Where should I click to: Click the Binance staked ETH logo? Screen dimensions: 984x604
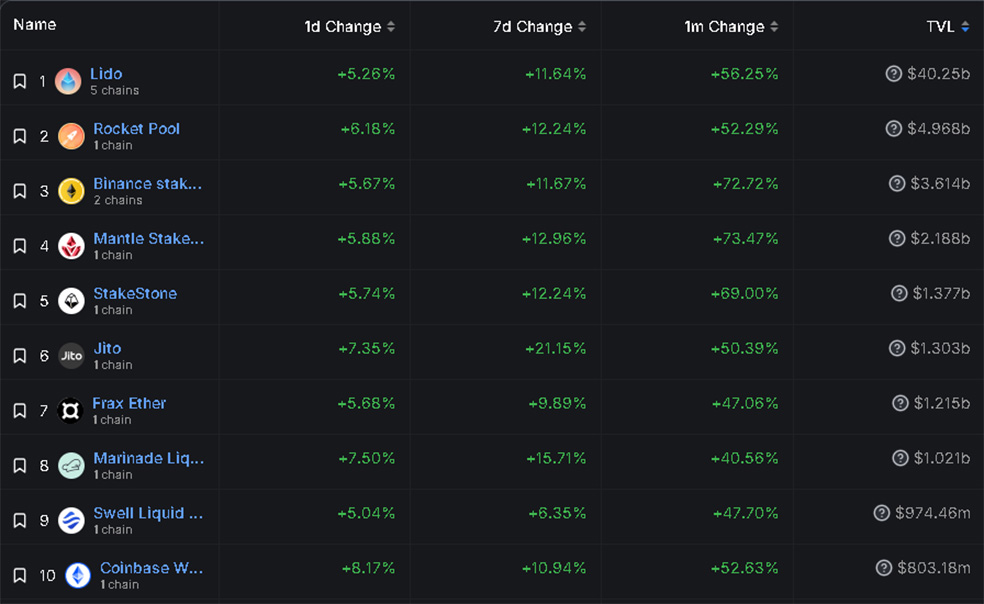(x=71, y=191)
